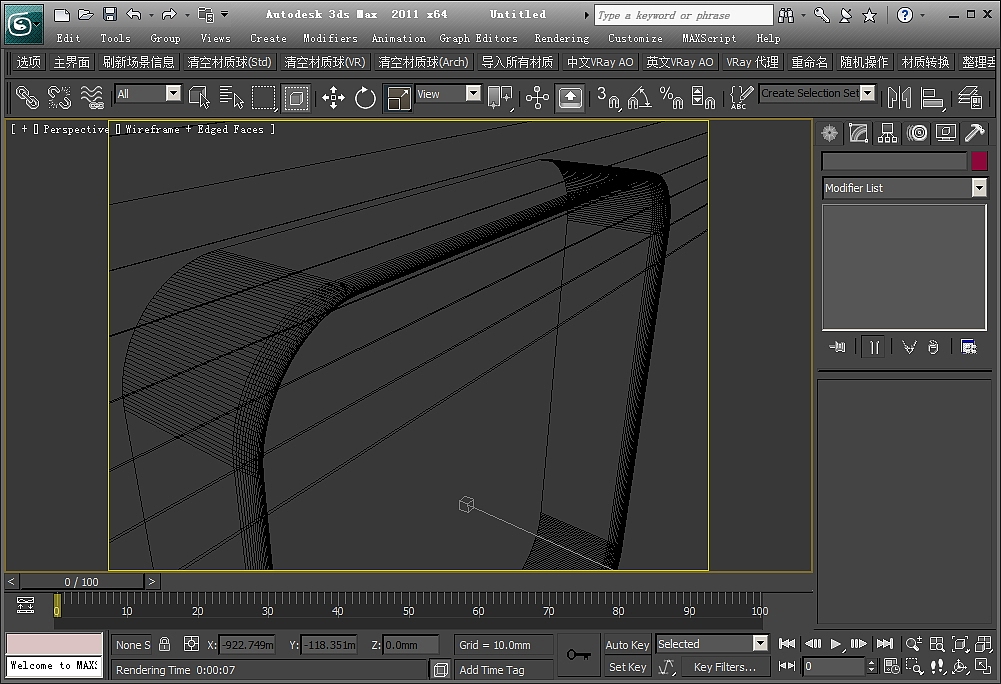The width and height of the screenshot is (1001, 684).
Task: Activate Select and Scale tool
Action: tap(398, 98)
